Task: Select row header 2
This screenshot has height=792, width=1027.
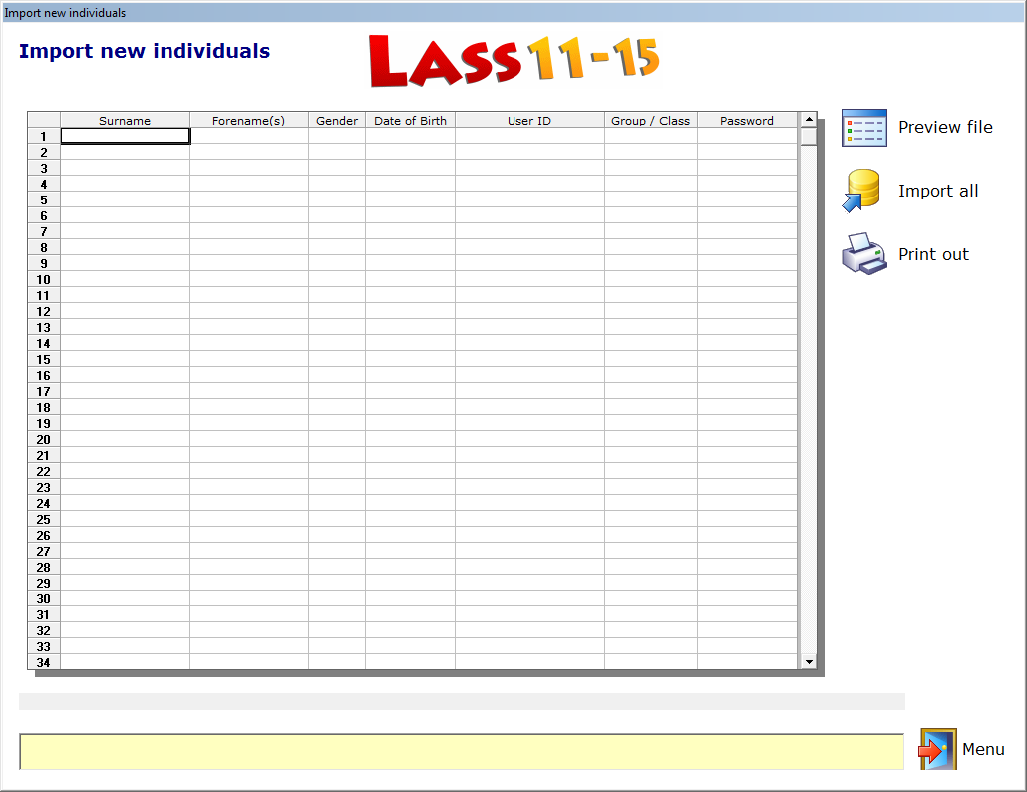Action: 44,152
